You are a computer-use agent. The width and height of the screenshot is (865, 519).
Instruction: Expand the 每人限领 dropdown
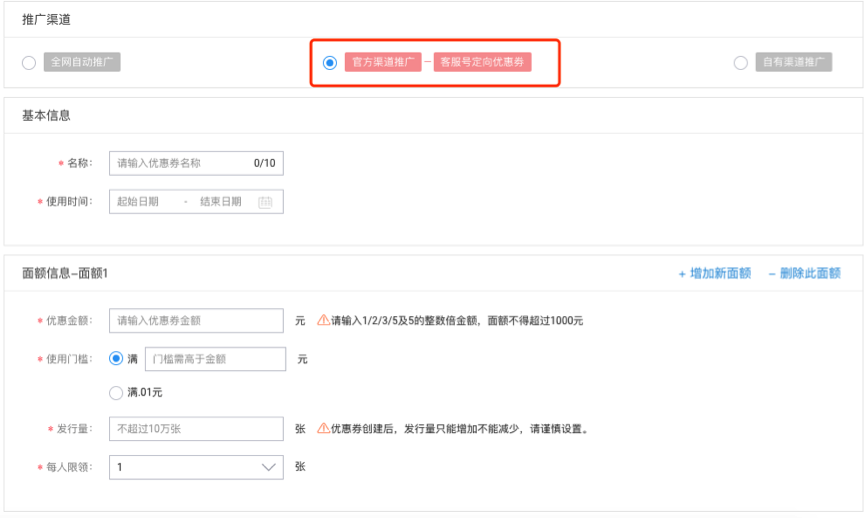(x=196, y=467)
